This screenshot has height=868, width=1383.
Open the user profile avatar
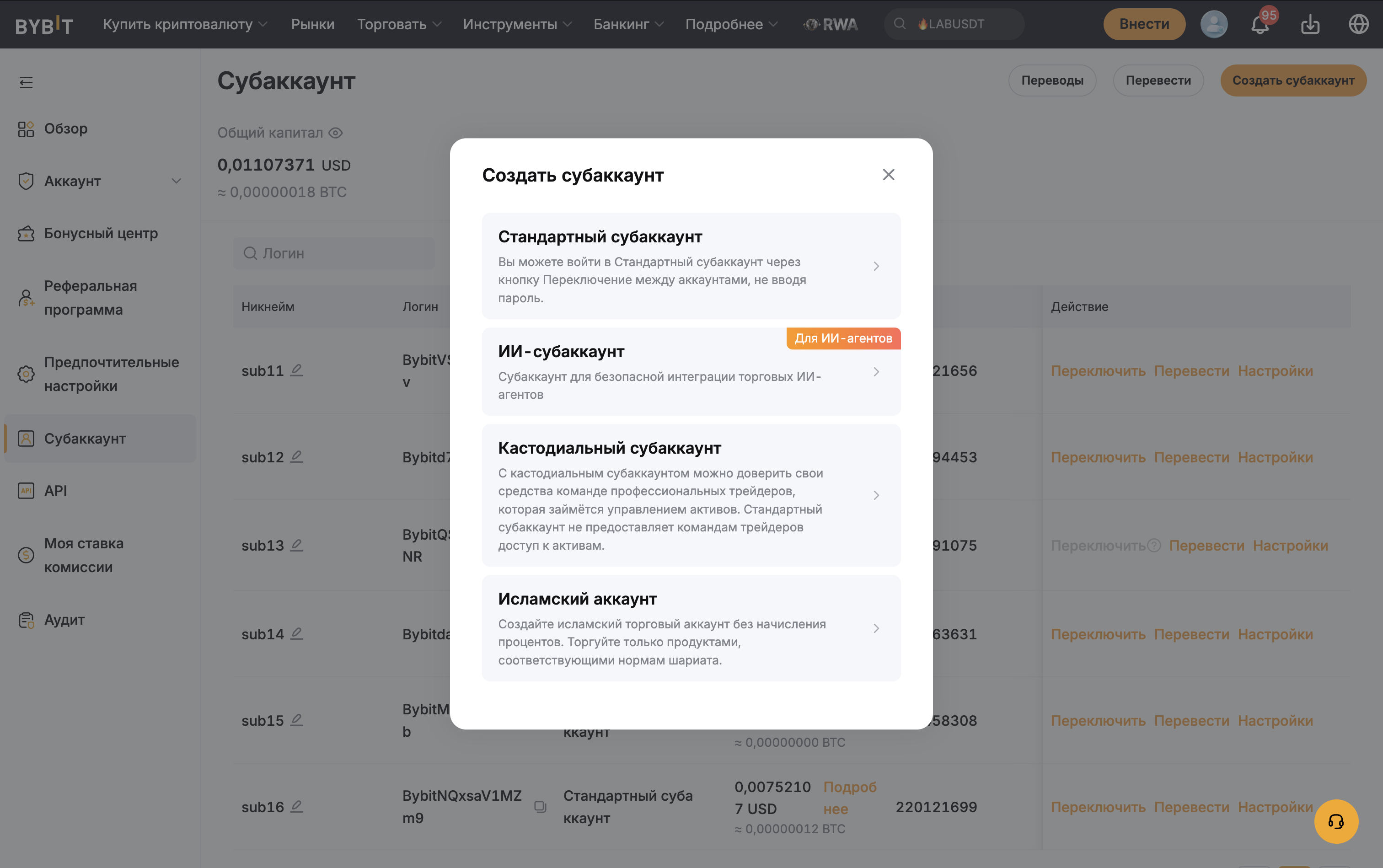(1214, 24)
